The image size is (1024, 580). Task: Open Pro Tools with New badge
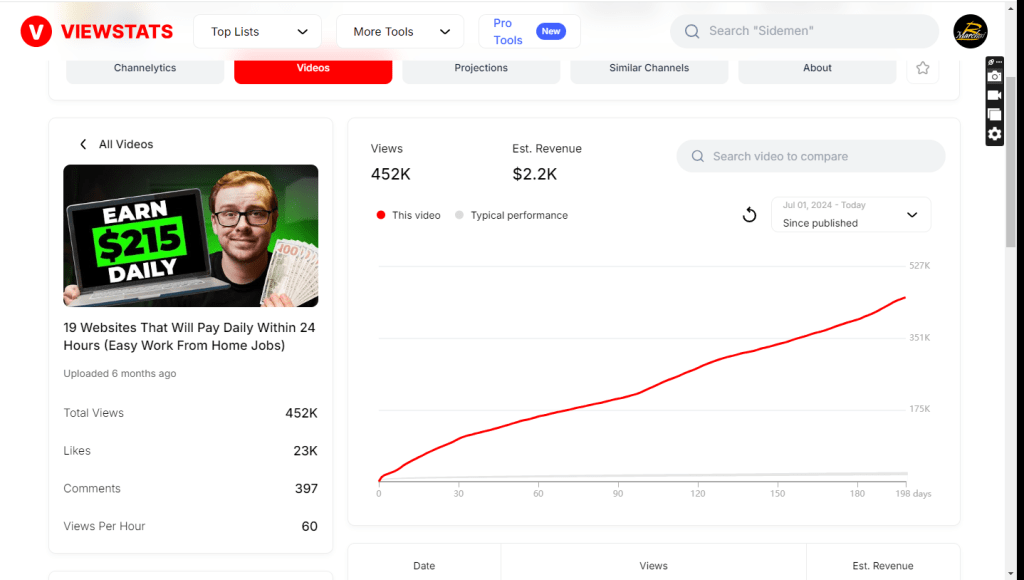click(529, 31)
